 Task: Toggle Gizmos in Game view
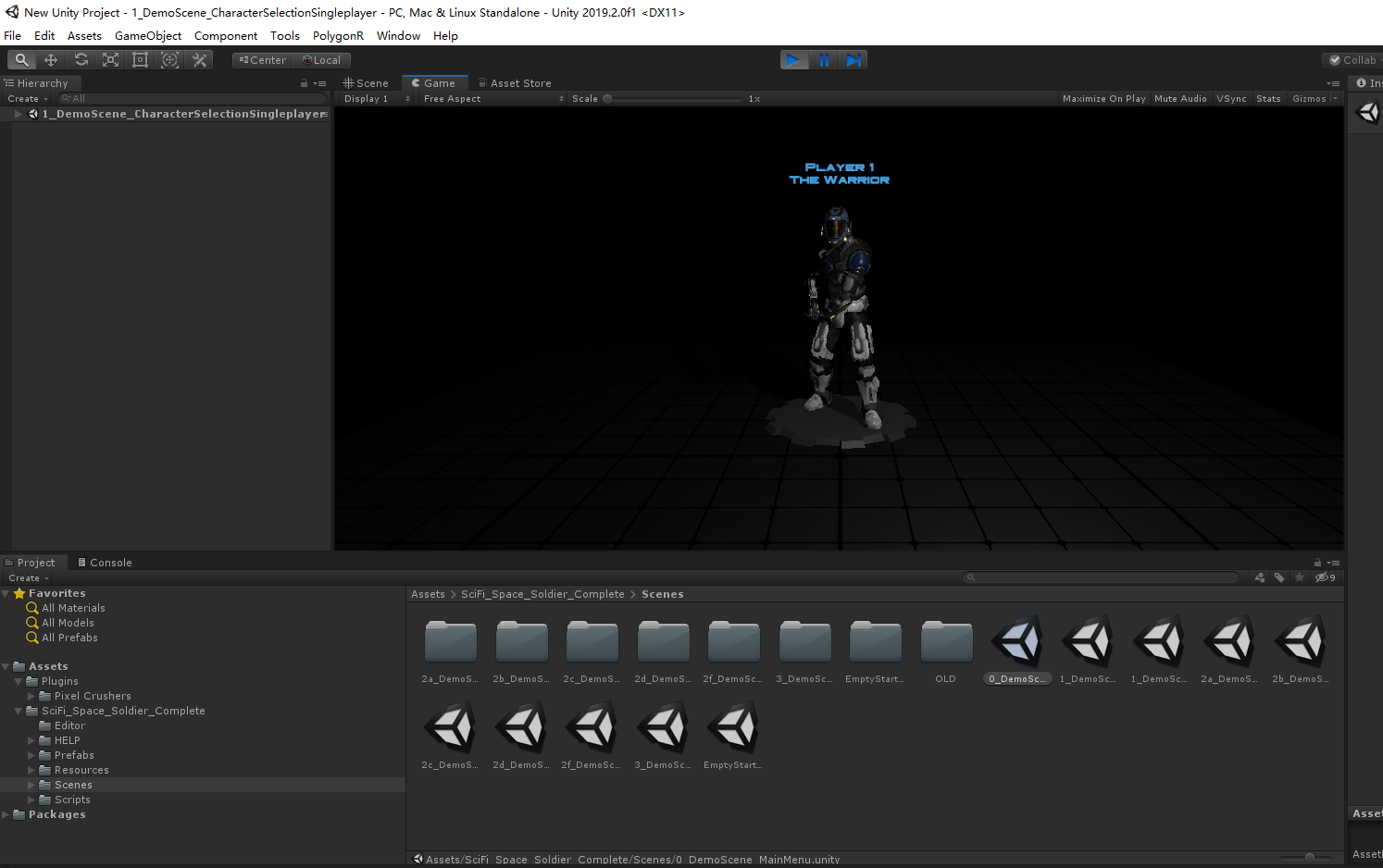point(1309,99)
